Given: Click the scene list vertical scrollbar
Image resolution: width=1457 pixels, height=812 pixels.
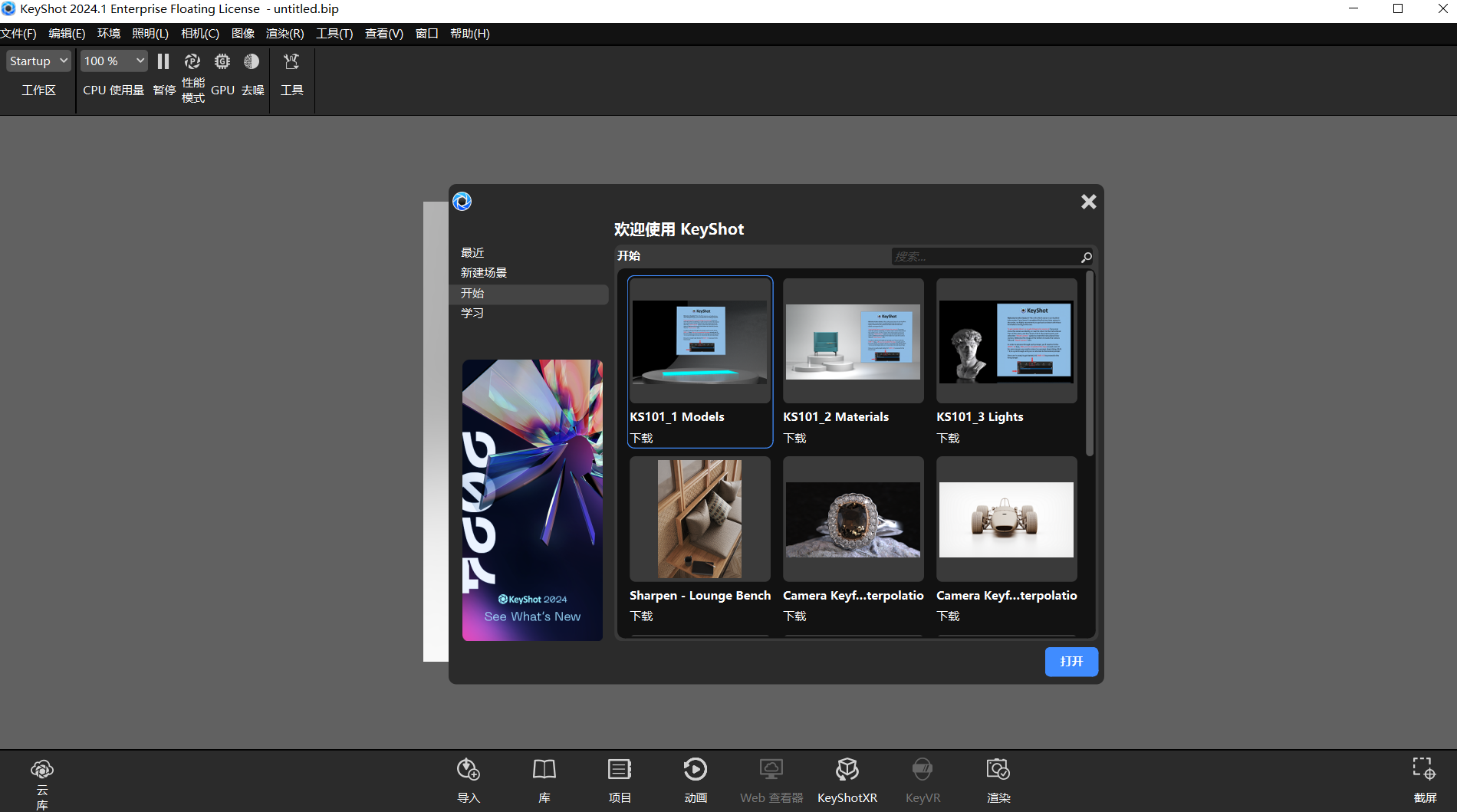Looking at the screenshot, I should coord(1090,364).
